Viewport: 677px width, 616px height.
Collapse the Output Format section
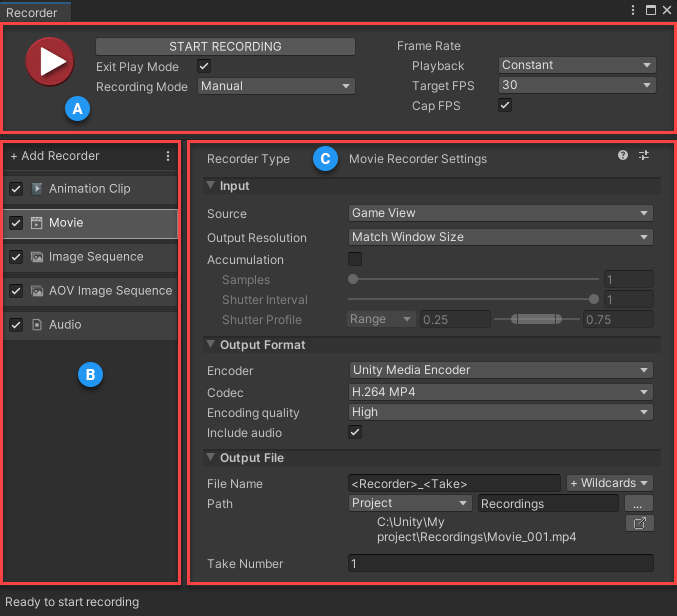click(x=210, y=344)
